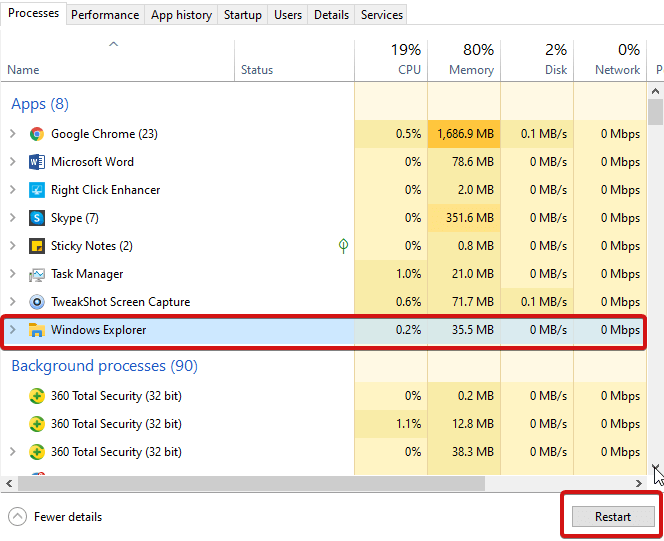Screen dimensions: 664x541
Task: Select the Windows Explorer row name
Action: 99,330
